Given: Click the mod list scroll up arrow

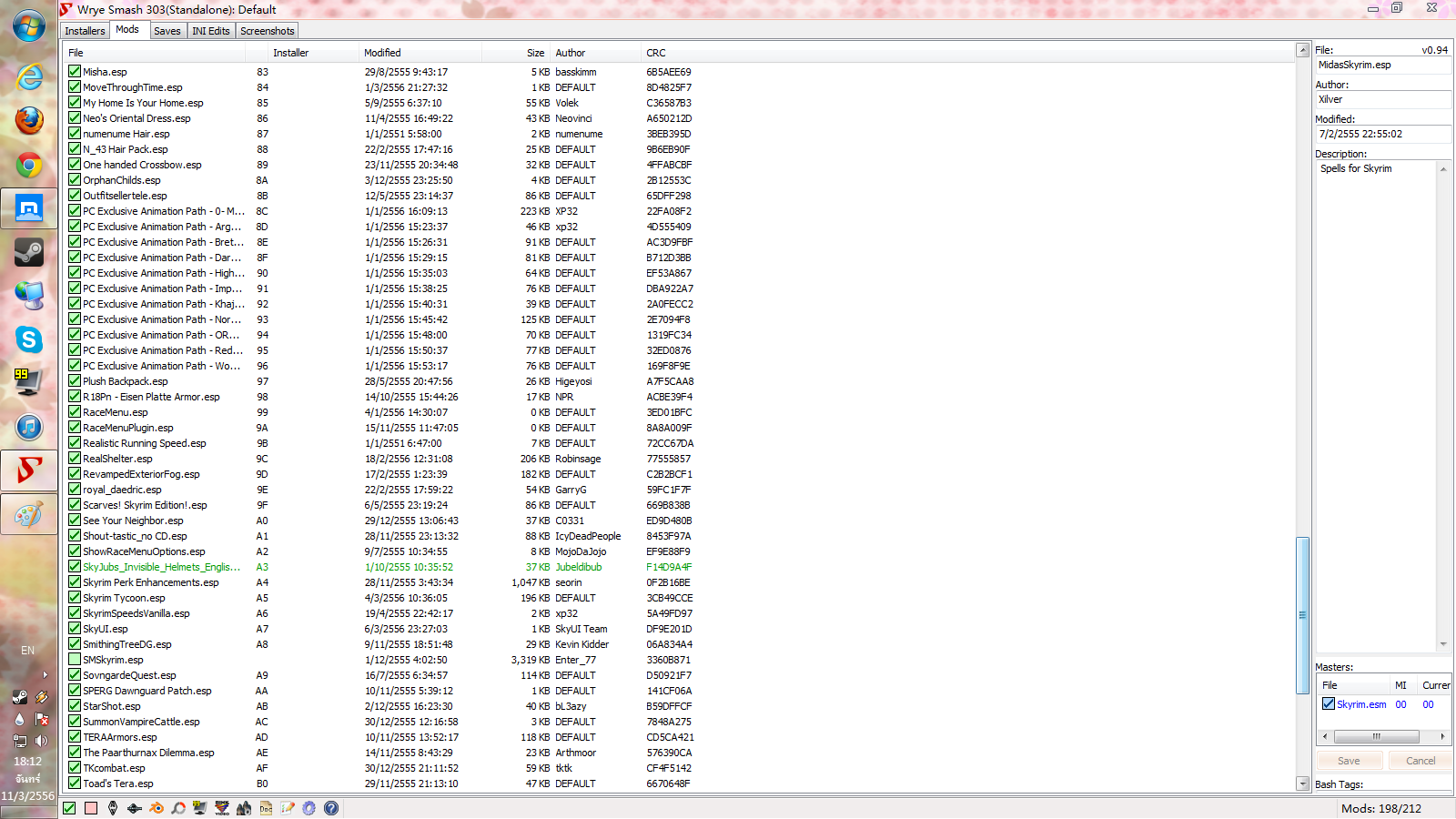Looking at the screenshot, I should [x=1302, y=50].
